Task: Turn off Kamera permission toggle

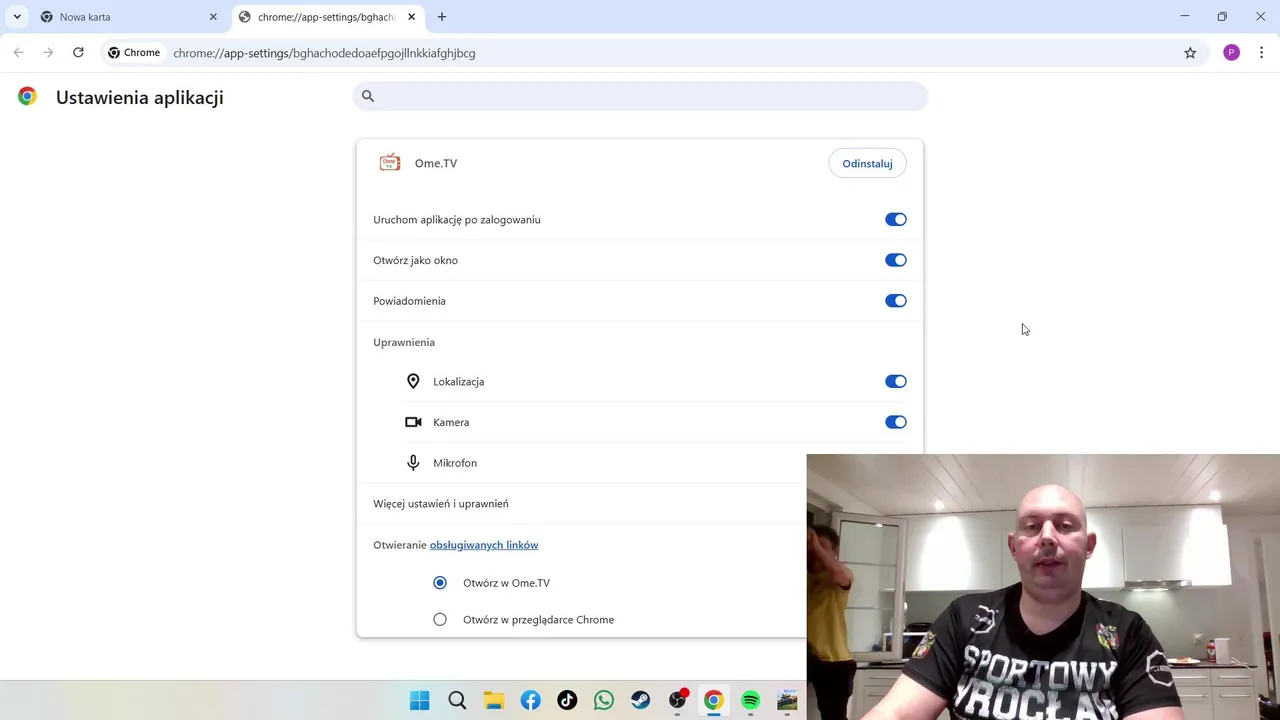Action: pos(895,422)
